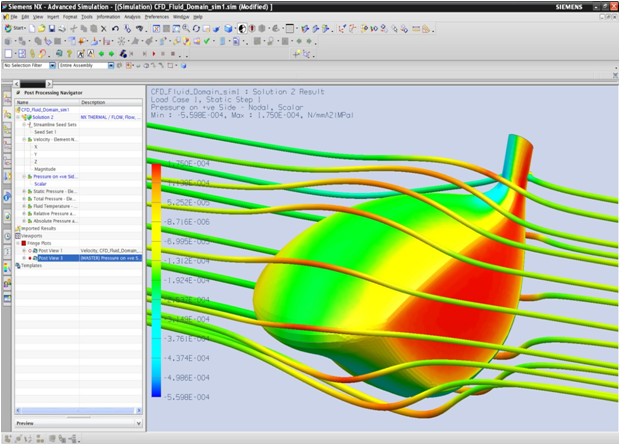Toggle the Post View 3 display marker
This screenshot has height=444, width=620.
31,257
